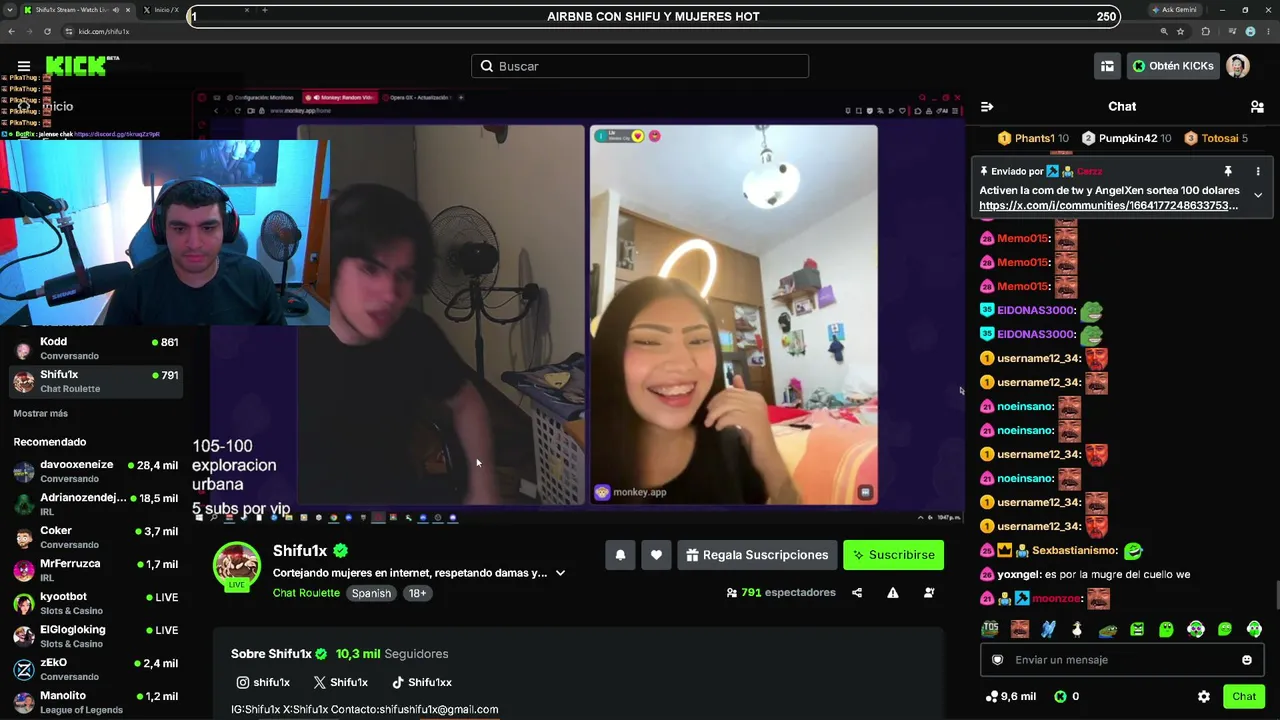Open the chat users list icon

1257,107
